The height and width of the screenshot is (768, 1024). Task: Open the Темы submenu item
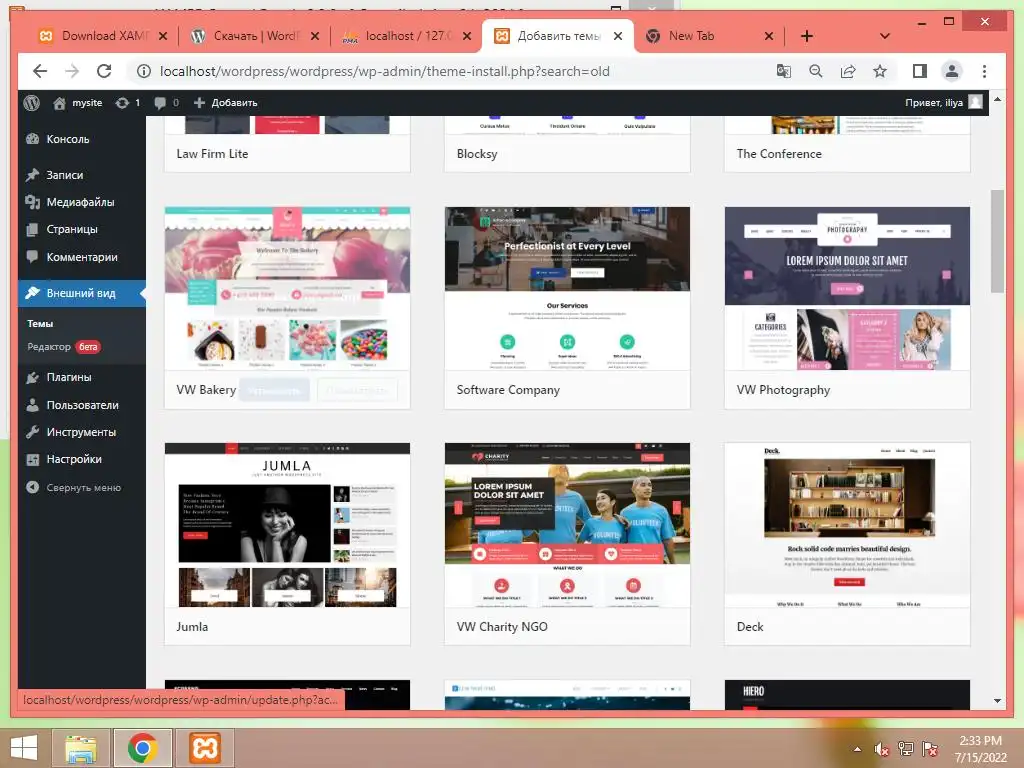tap(40, 323)
